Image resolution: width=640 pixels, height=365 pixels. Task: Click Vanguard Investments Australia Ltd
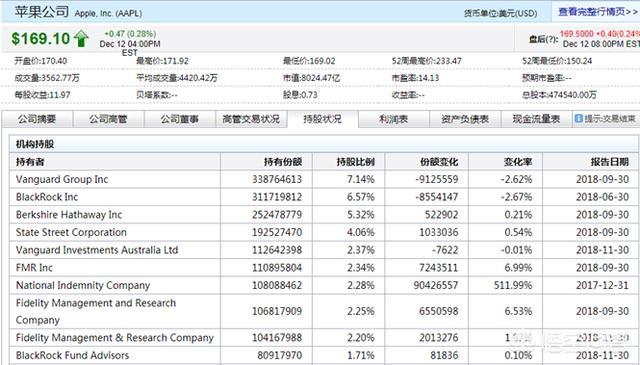[x=97, y=250]
